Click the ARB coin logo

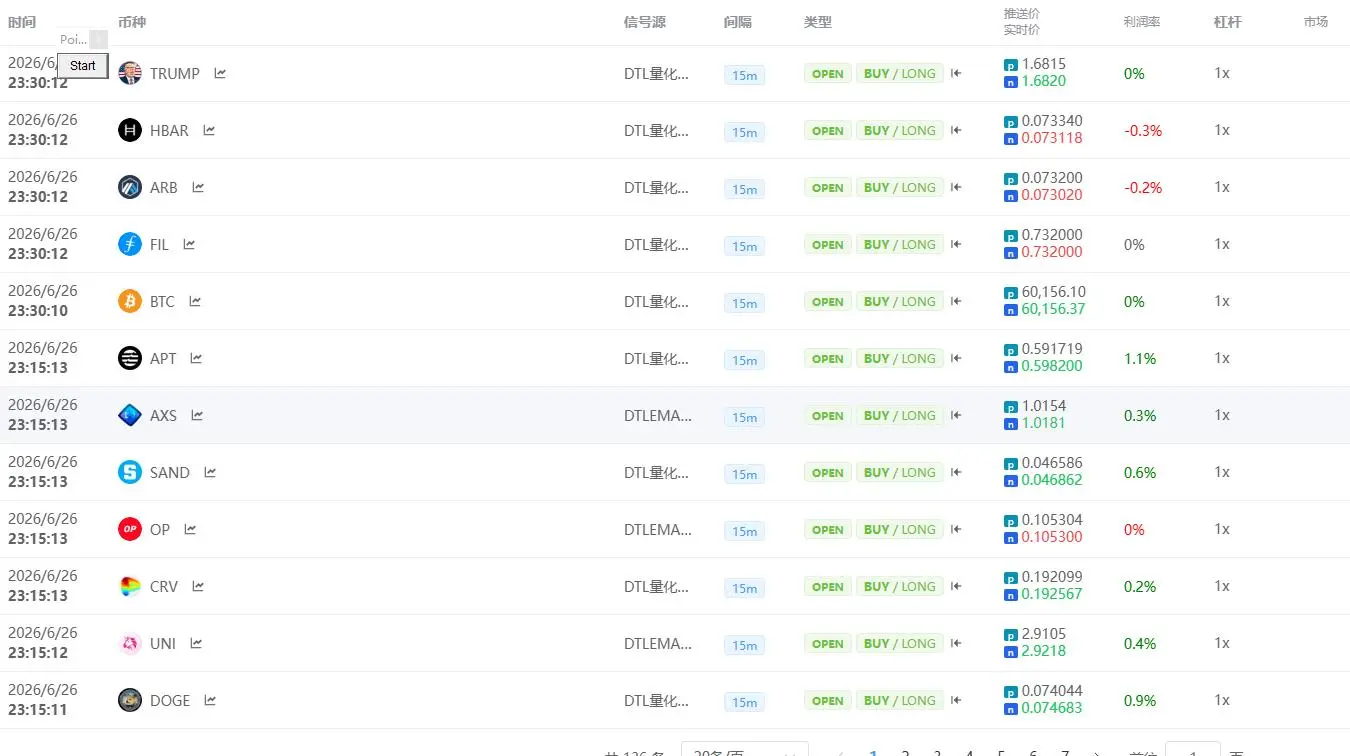coord(130,187)
